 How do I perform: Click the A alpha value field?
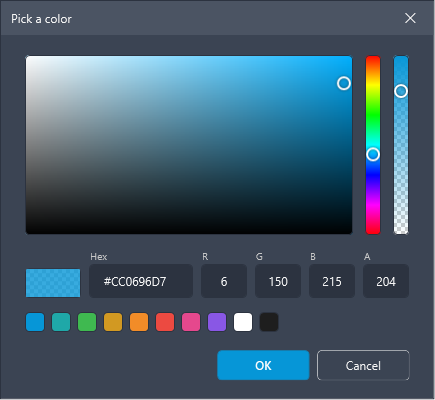click(x=386, y=281)
